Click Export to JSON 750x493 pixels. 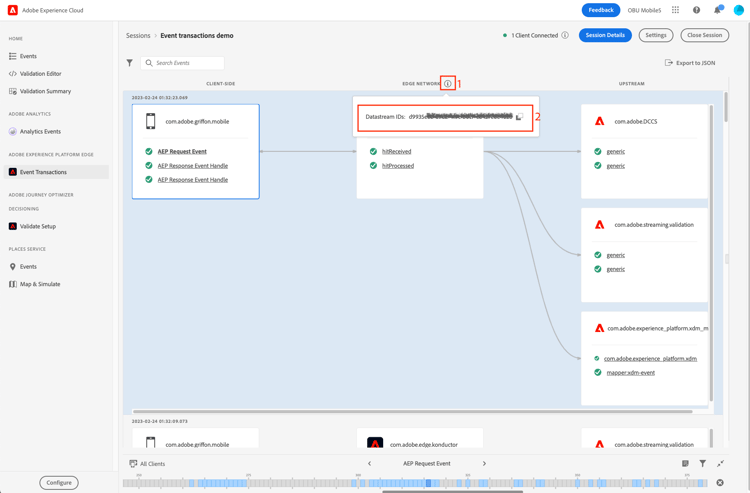(690, 63)
